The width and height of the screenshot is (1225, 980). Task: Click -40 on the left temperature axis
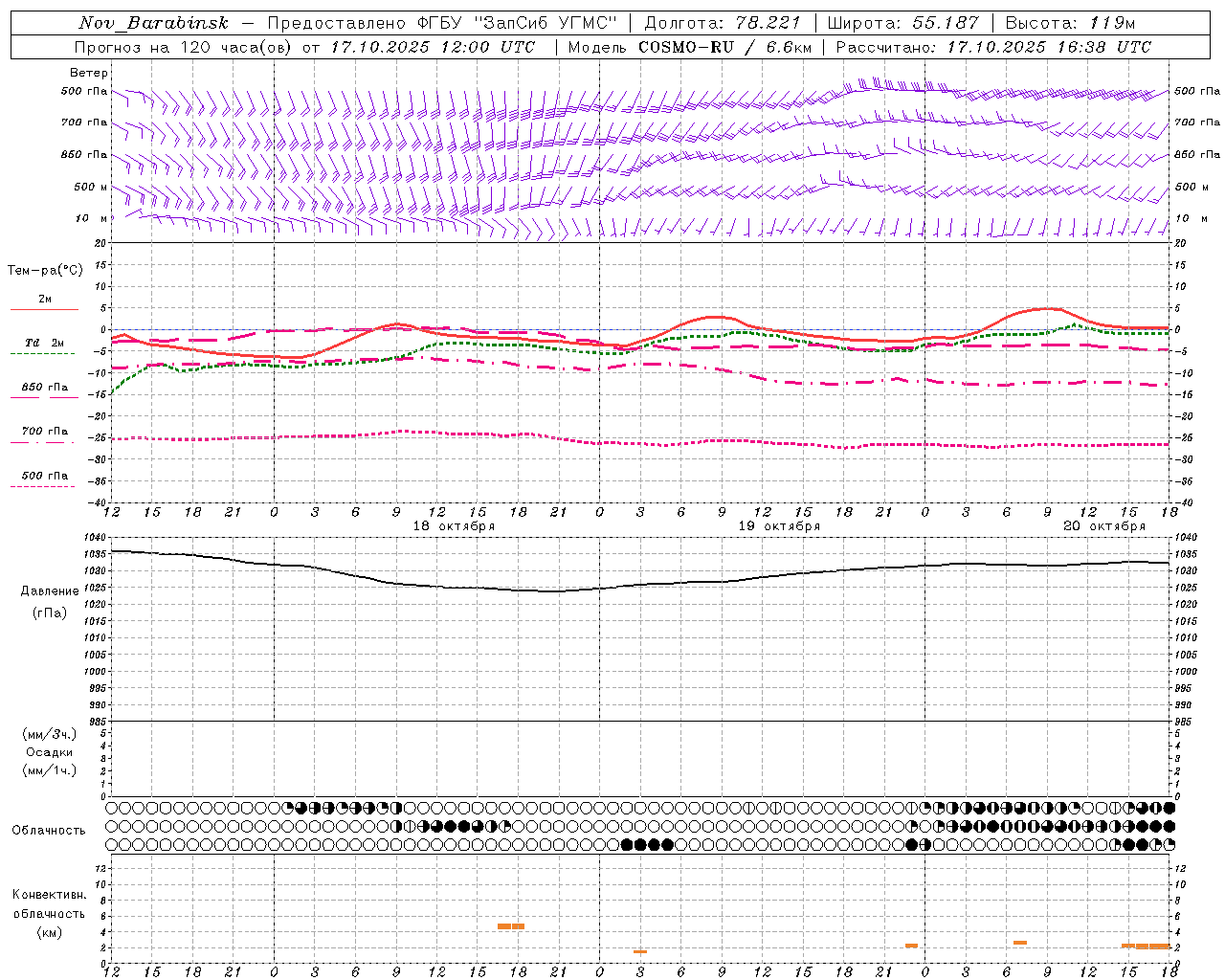[98, 502]
